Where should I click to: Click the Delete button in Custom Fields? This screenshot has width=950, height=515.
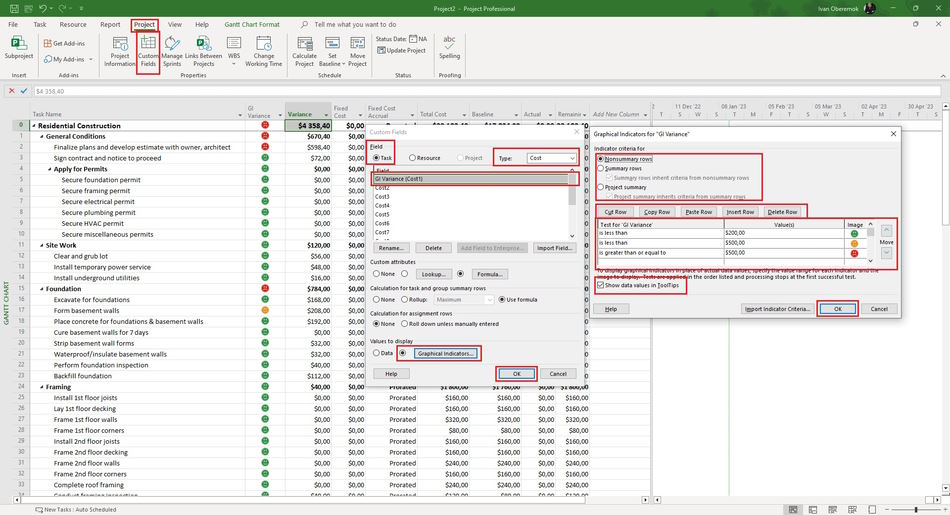click(433, 248)
